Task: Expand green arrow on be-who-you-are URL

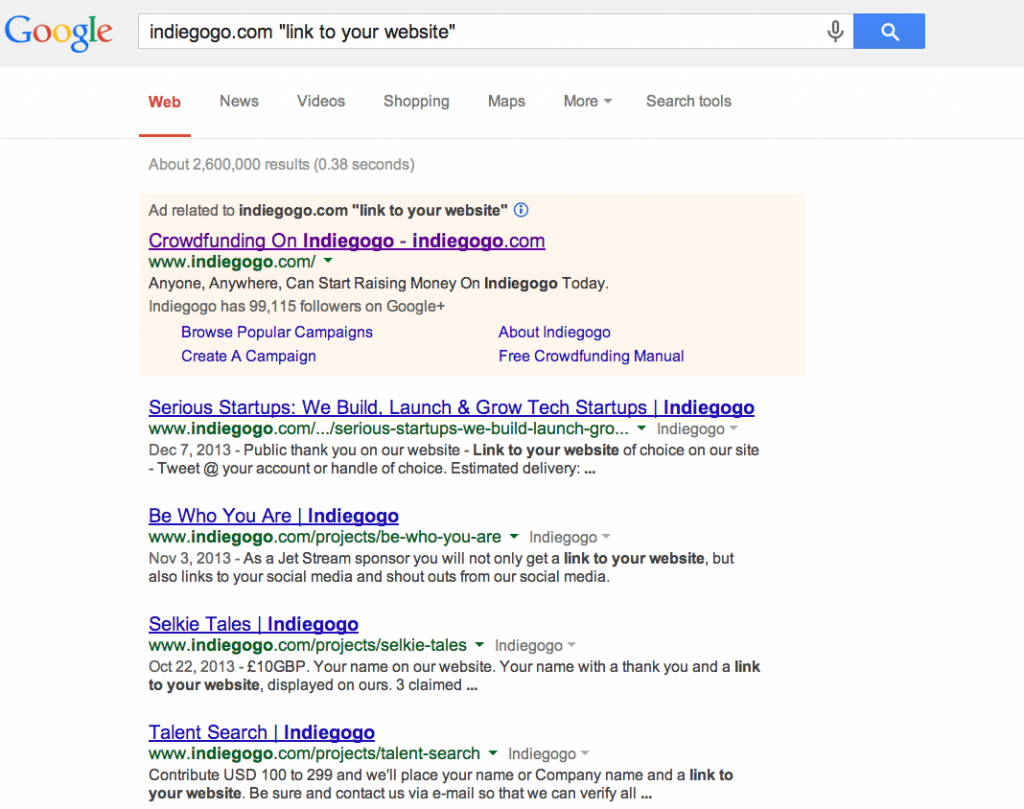Action: (x=514, y=537)
